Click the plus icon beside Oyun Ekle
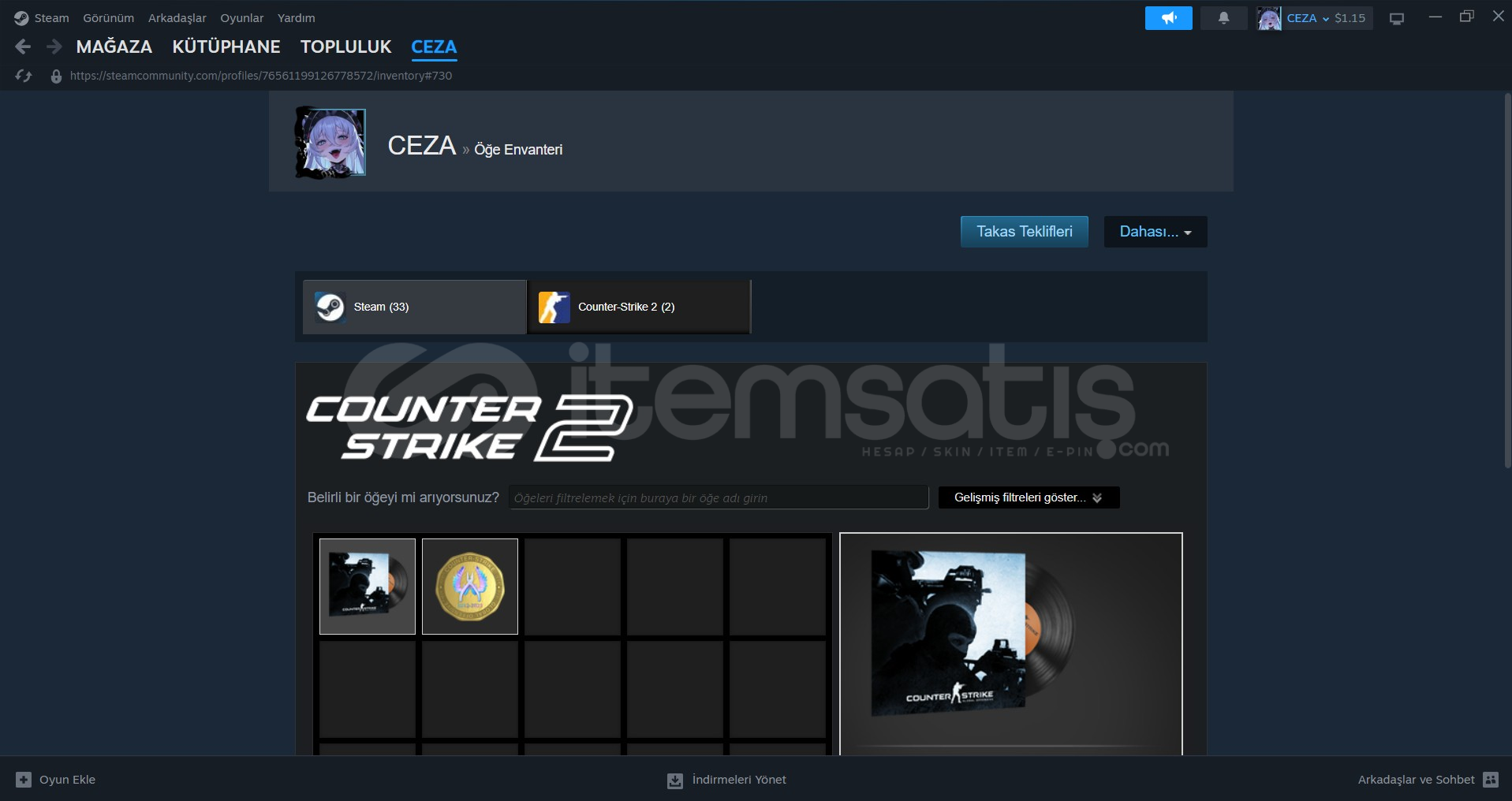This screenshot has width=1512, height=801. [24, 780]
